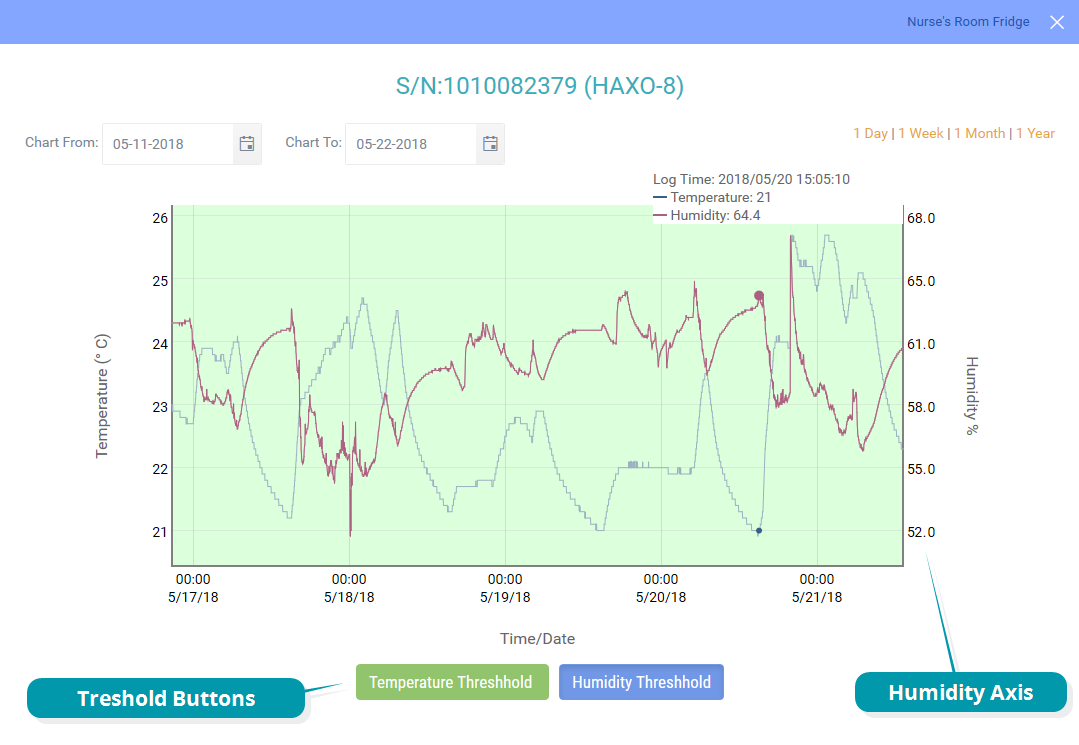
Task: Select the 1 Day range
Action: 870,133
